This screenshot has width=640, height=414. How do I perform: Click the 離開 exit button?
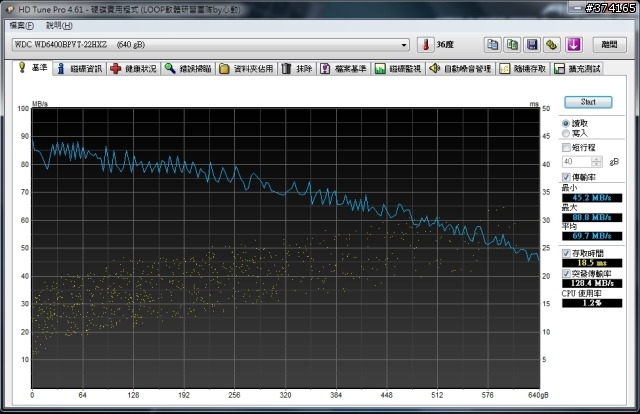(609, 45)
